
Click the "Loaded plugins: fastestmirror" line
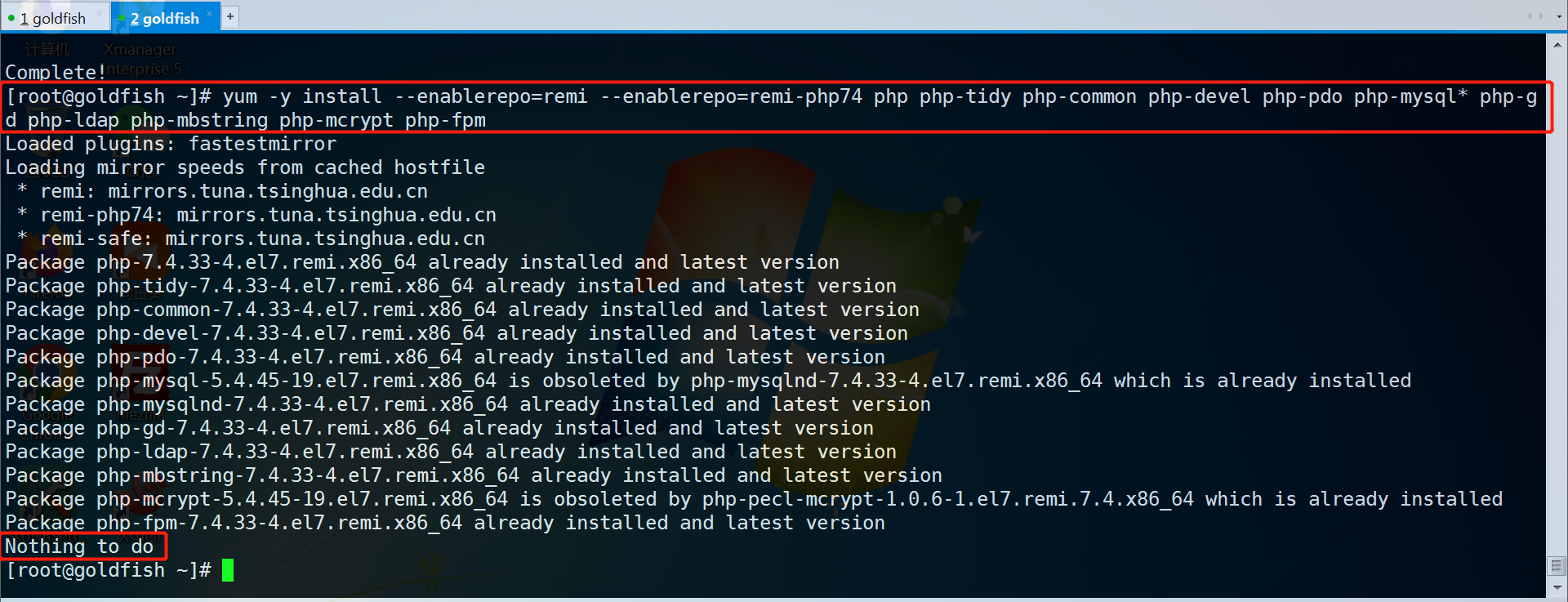click(x=171, y=144)
